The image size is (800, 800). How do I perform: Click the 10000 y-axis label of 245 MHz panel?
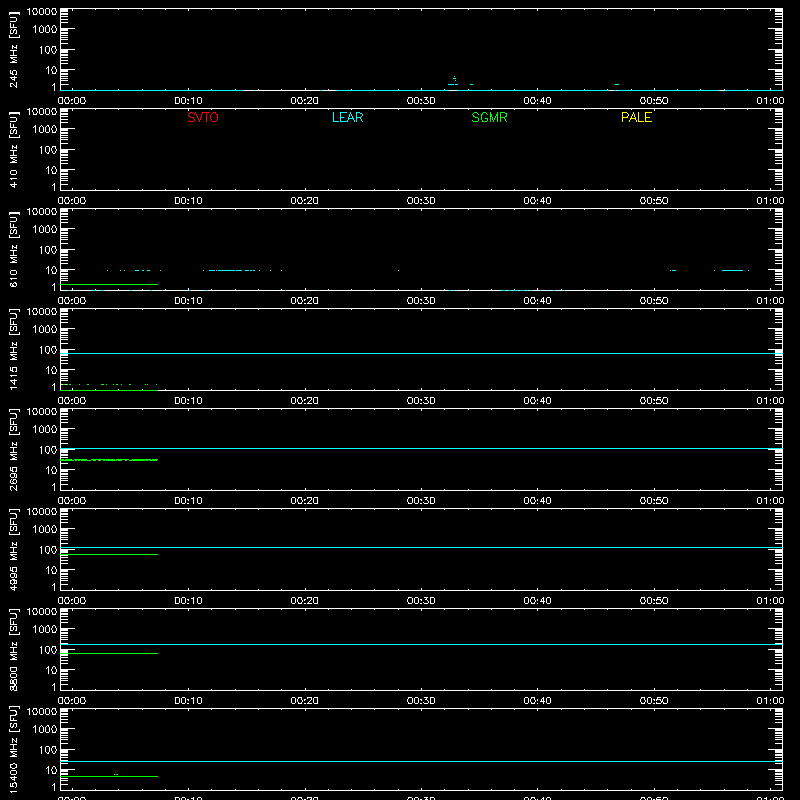coord(42,12)
